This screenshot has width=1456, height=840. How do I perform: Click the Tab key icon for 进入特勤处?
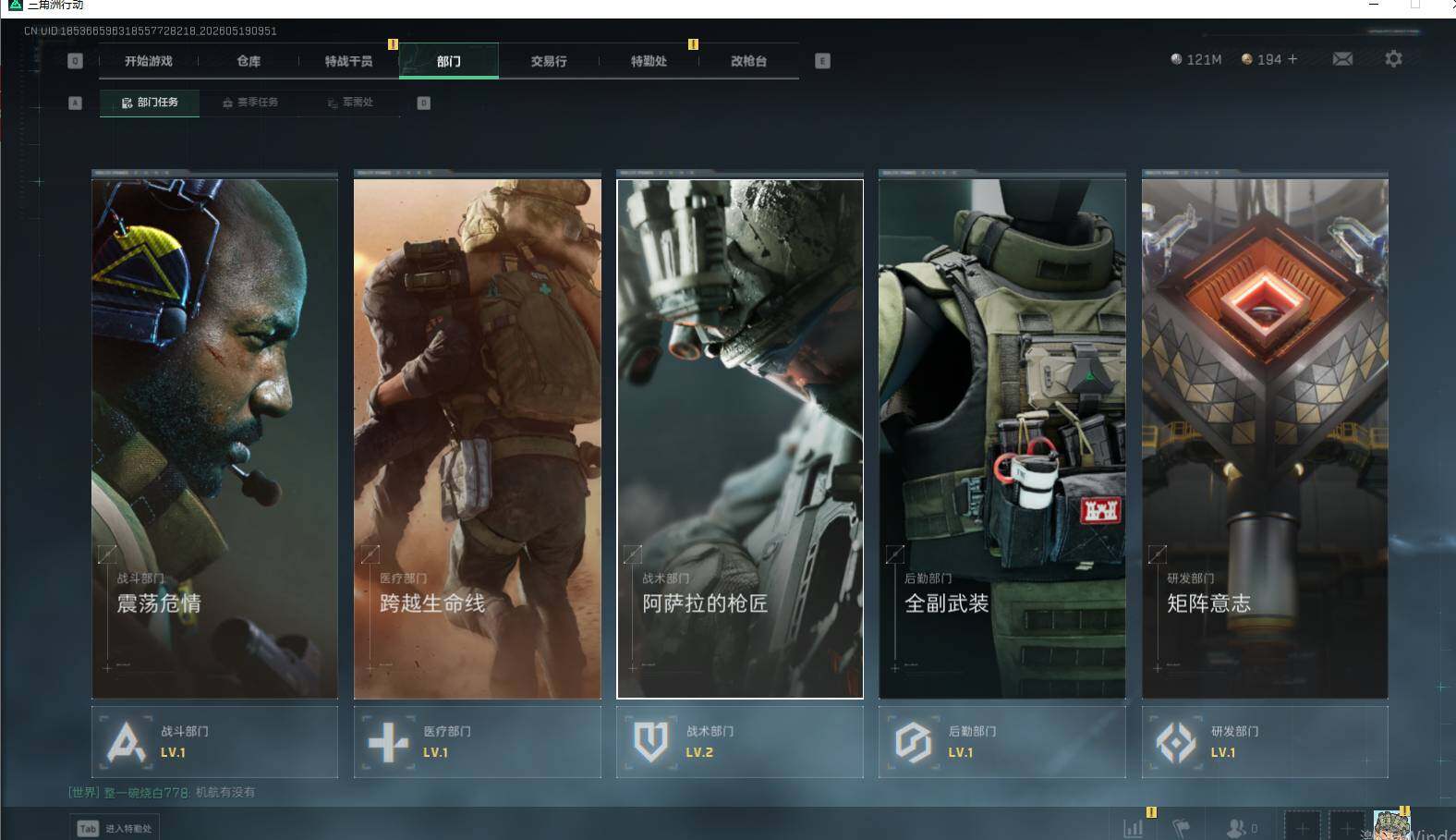[88, 829]
